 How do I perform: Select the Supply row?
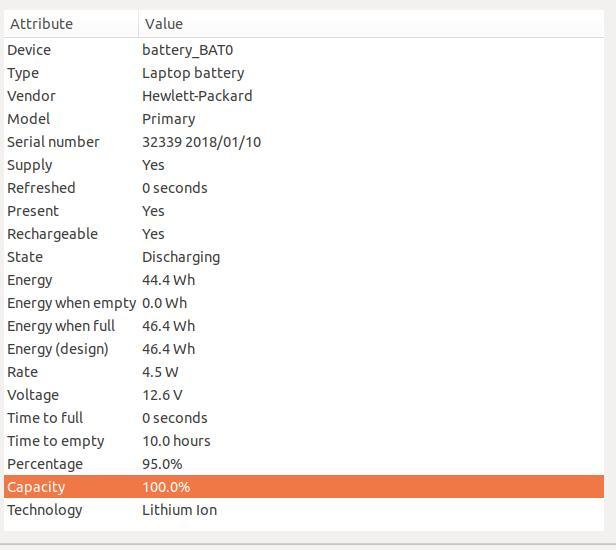[304, 165]
